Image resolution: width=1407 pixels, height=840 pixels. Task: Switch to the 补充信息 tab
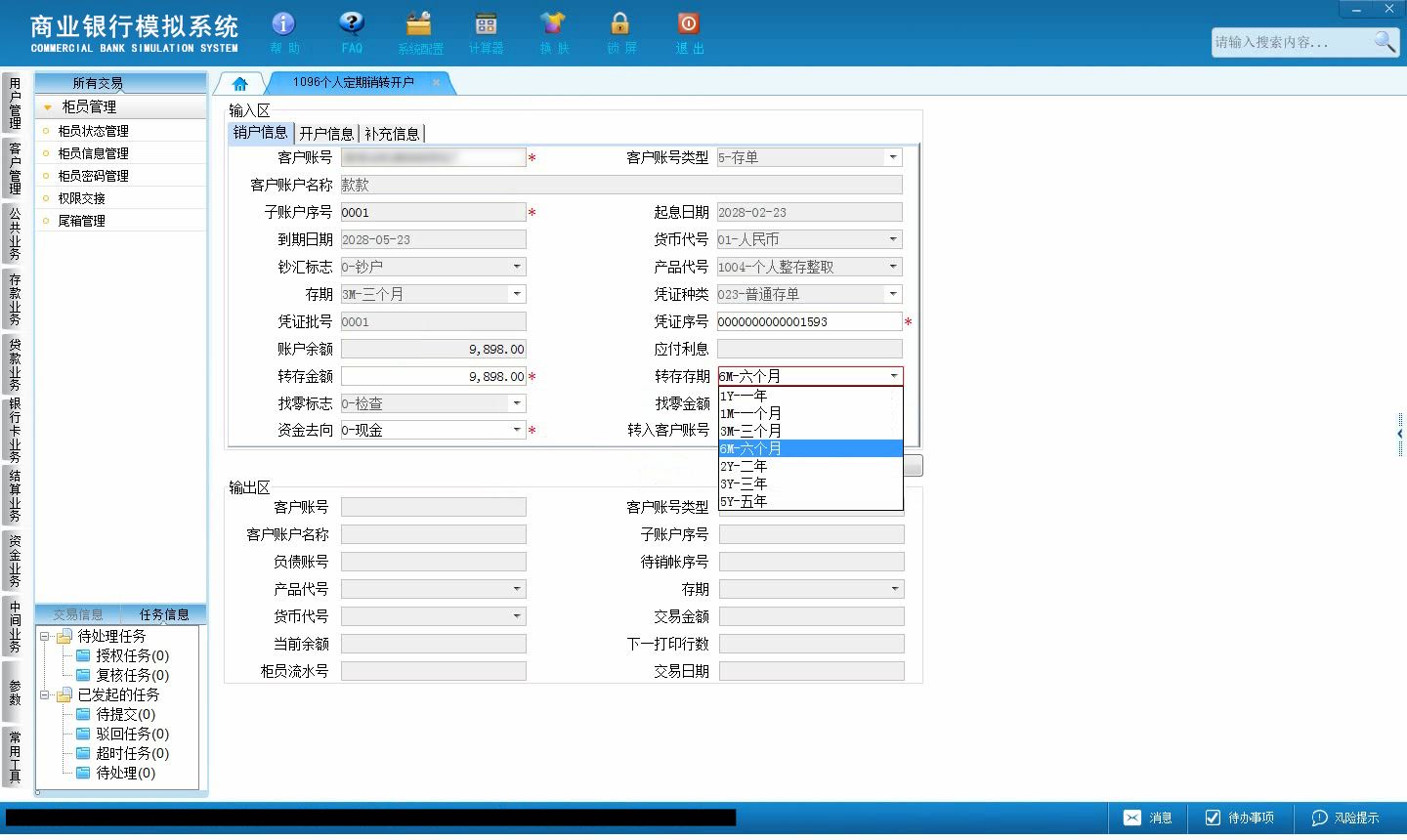[x=392, y=134]
